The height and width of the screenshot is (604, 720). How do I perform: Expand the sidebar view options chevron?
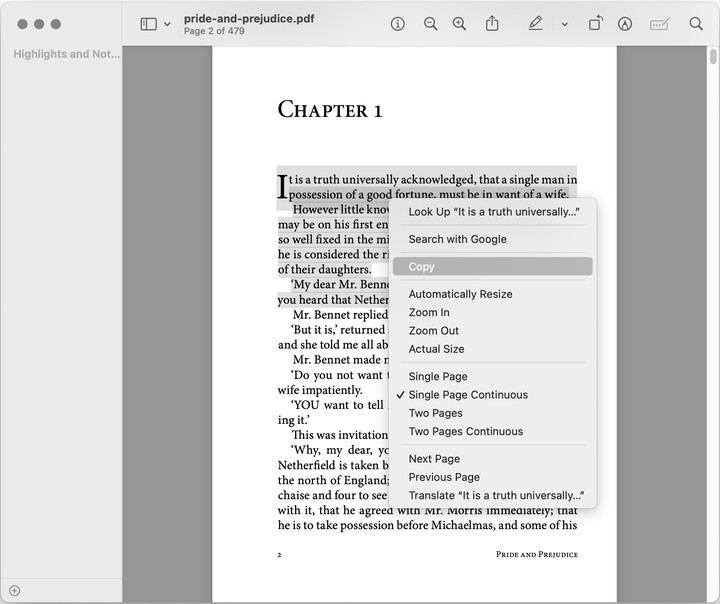(167, 24)
